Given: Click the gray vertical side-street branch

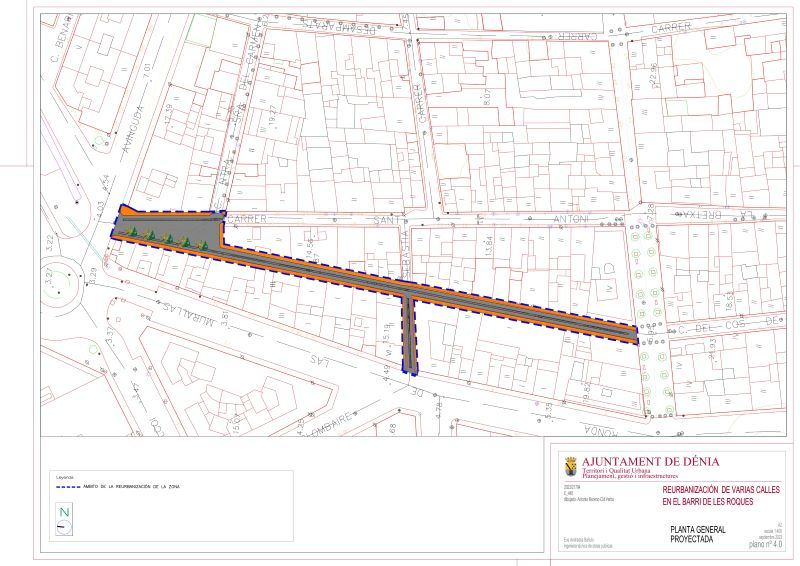Looking at the screenshot, I should 409,333.
